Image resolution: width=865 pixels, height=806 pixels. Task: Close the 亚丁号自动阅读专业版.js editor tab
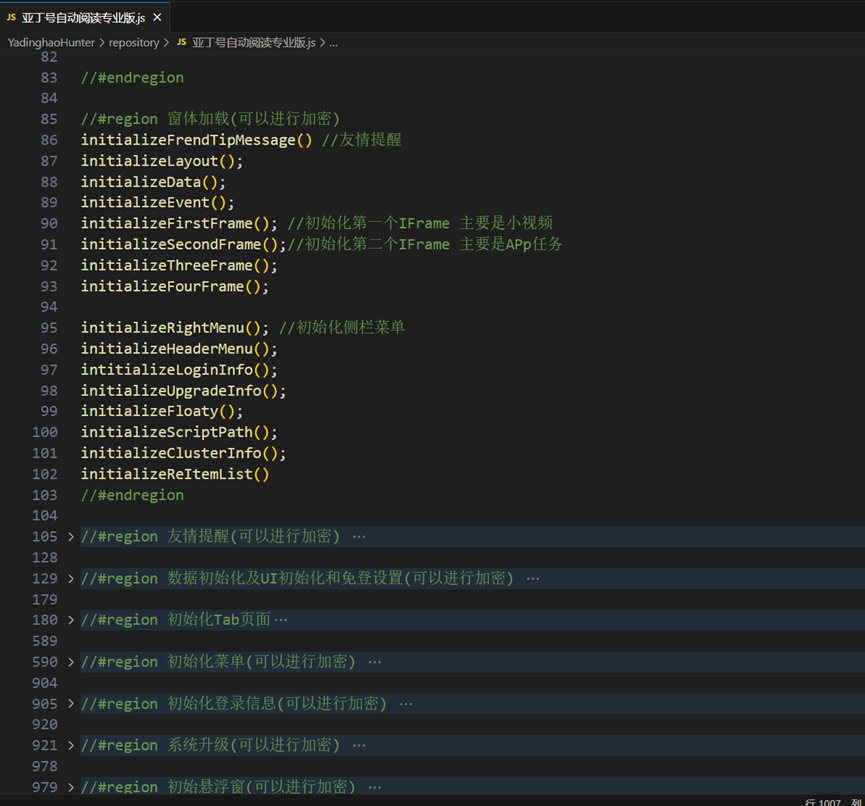[157, 18]
